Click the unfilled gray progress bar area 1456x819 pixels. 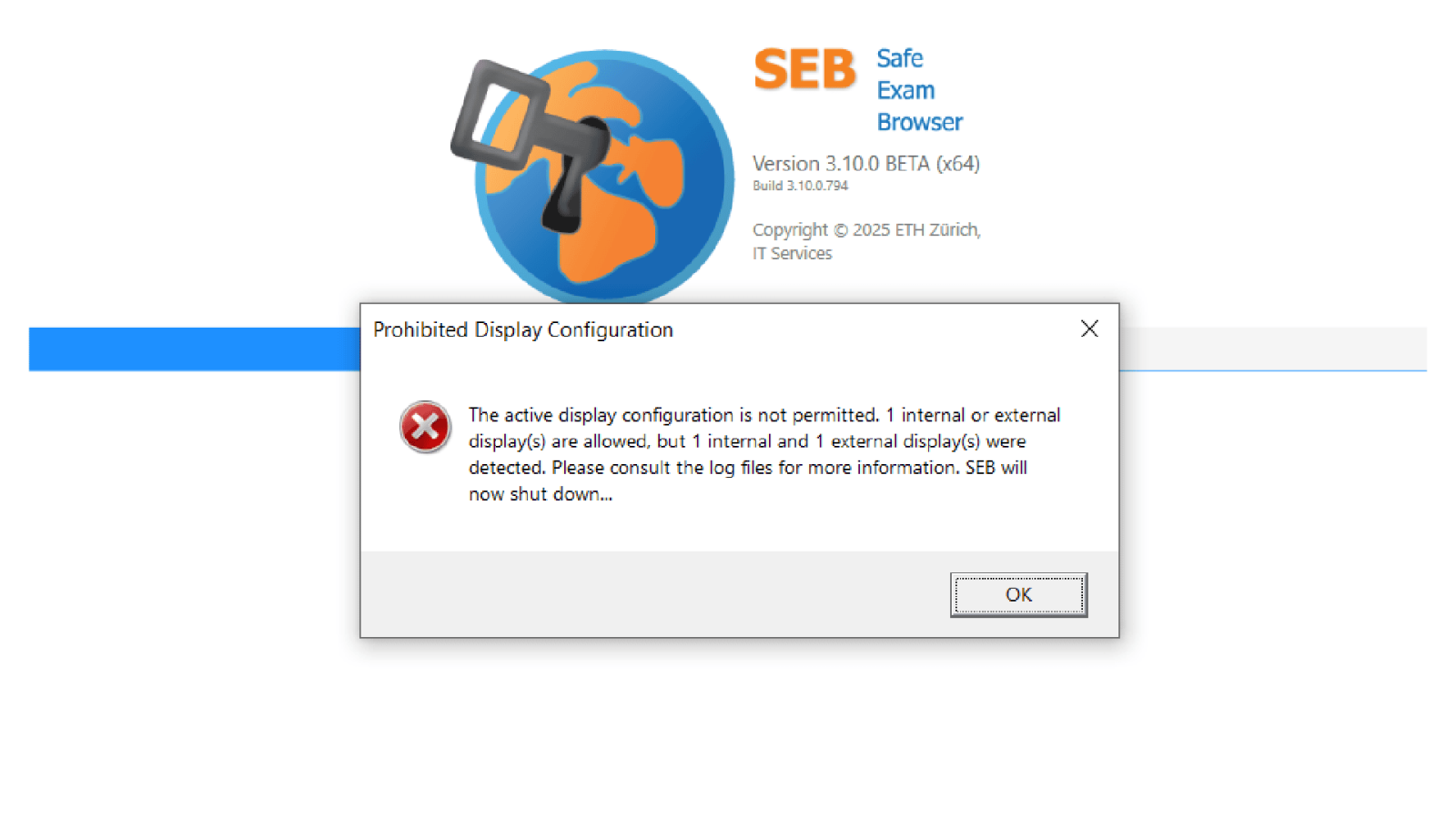coord(1273,349)
